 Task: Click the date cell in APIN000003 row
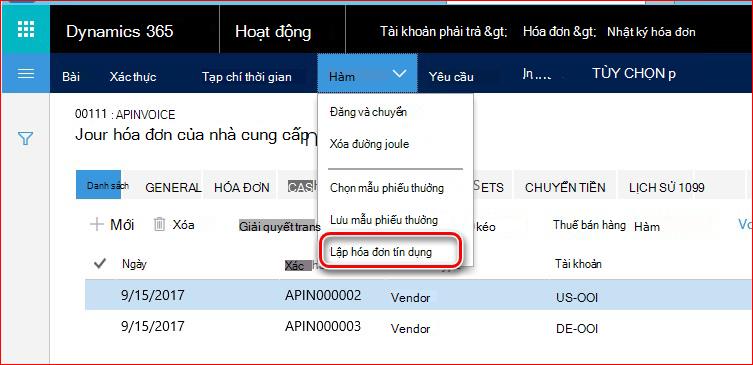(x=152, y=326)
